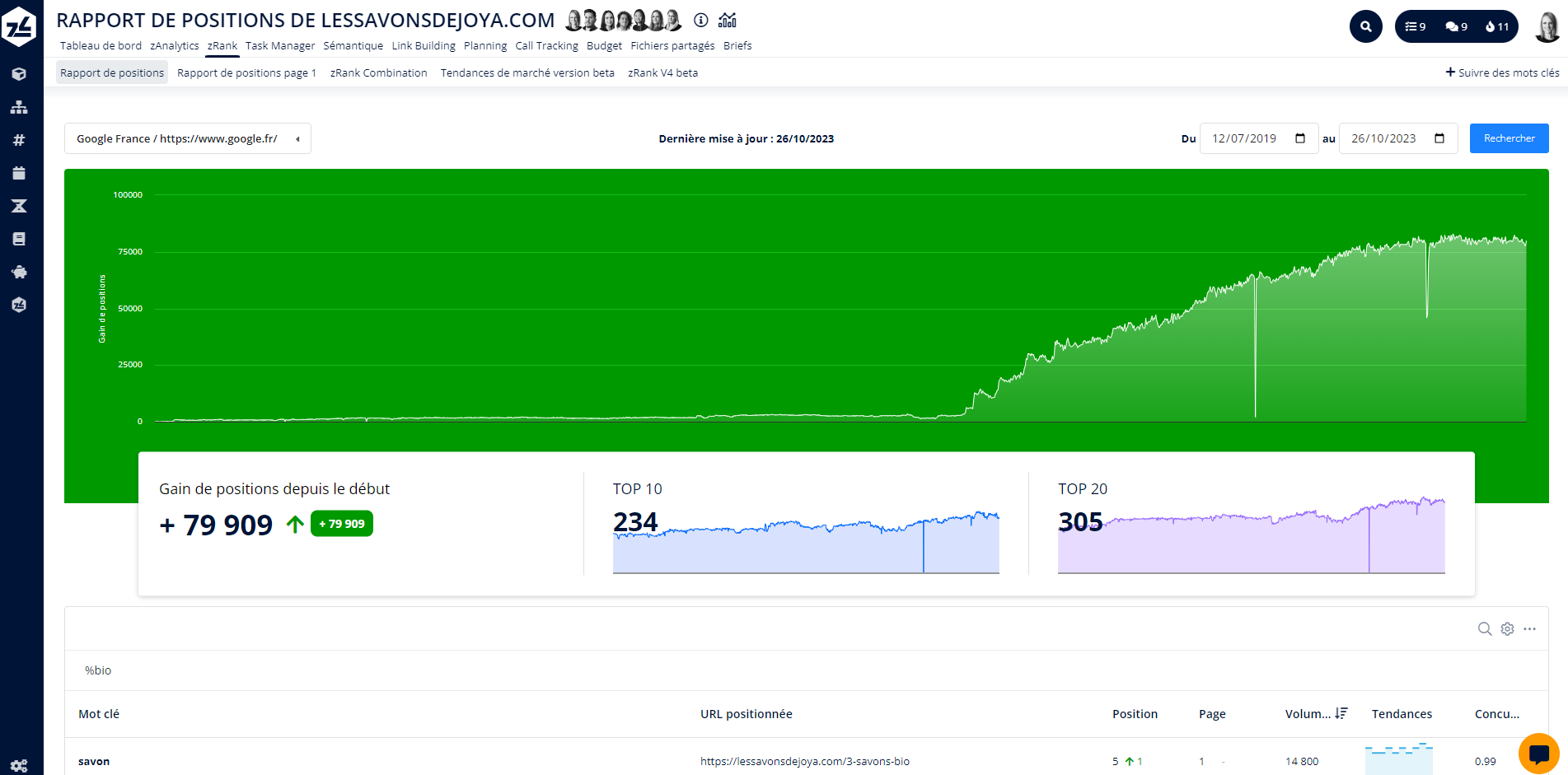Click the chart icon beside the title
This screenshot has height=775, width=1568.
(728, 20)
